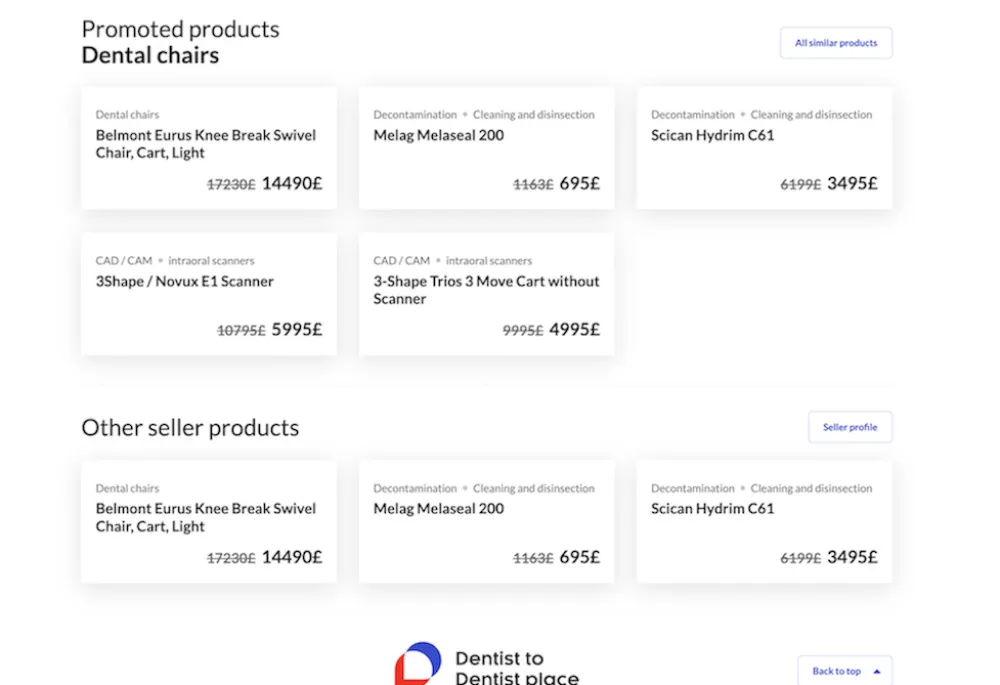
Task: Click the bold Dental chairs section heading
Action: 151,55
